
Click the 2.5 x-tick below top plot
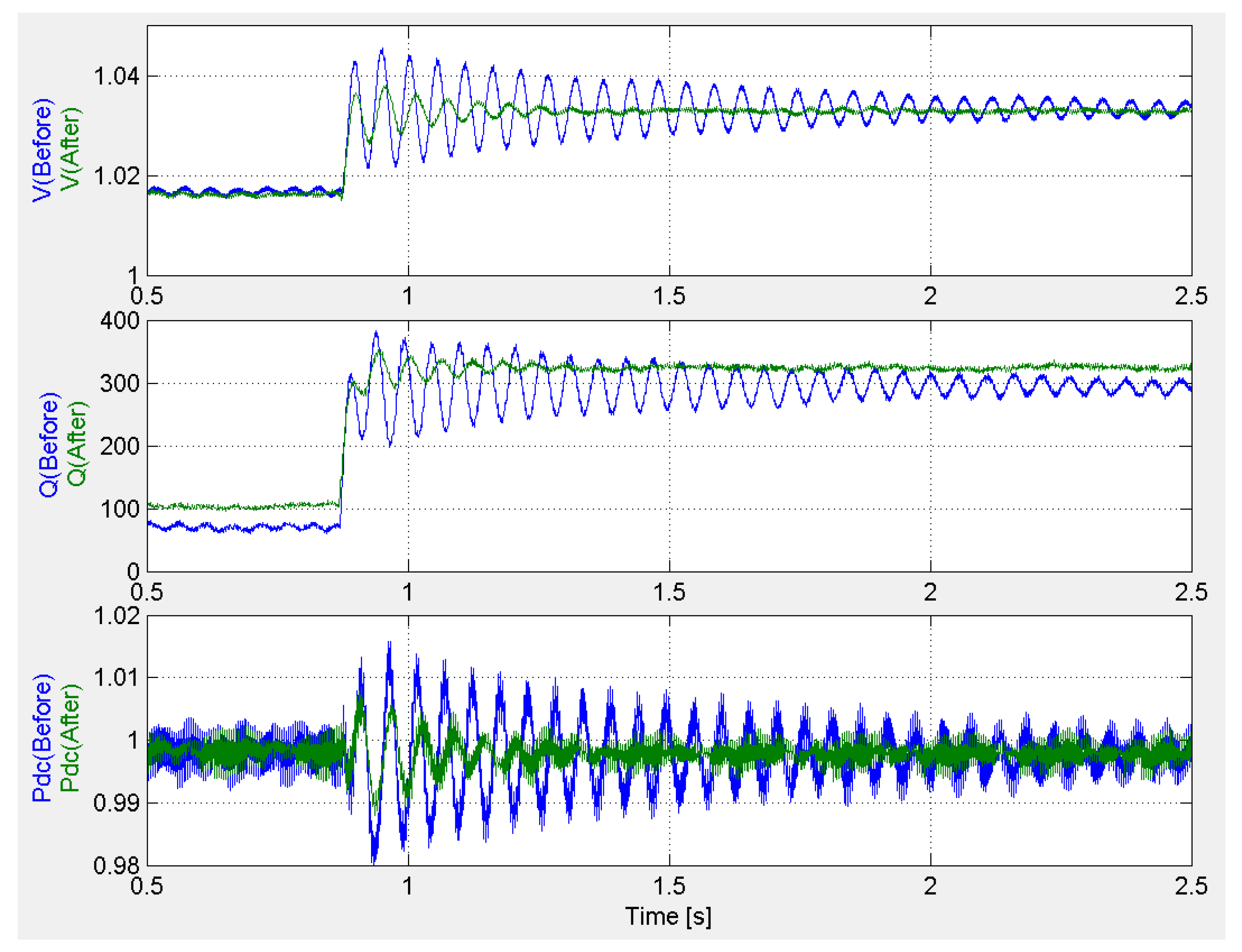[1191, 296]
